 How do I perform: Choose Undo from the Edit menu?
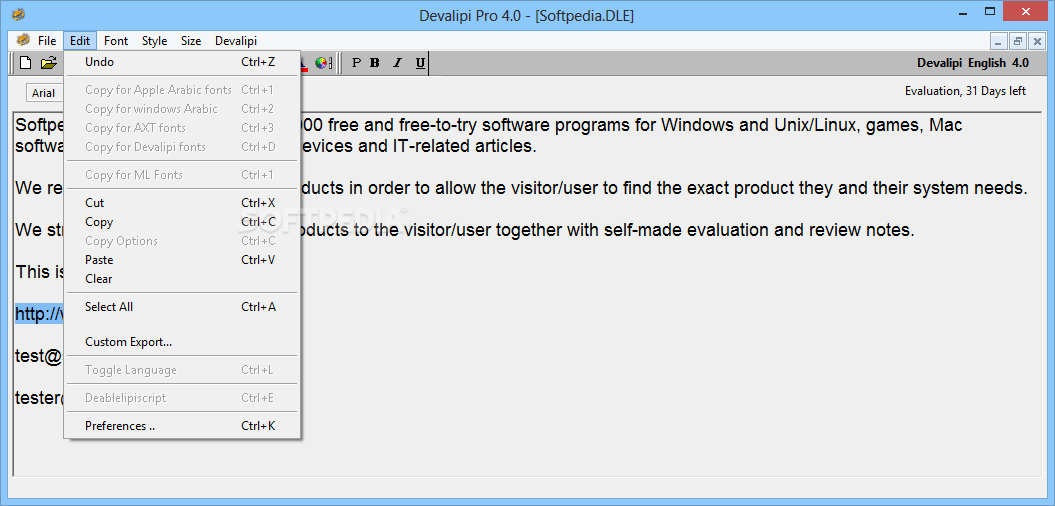pyautogui.click(x=182, y=62)
